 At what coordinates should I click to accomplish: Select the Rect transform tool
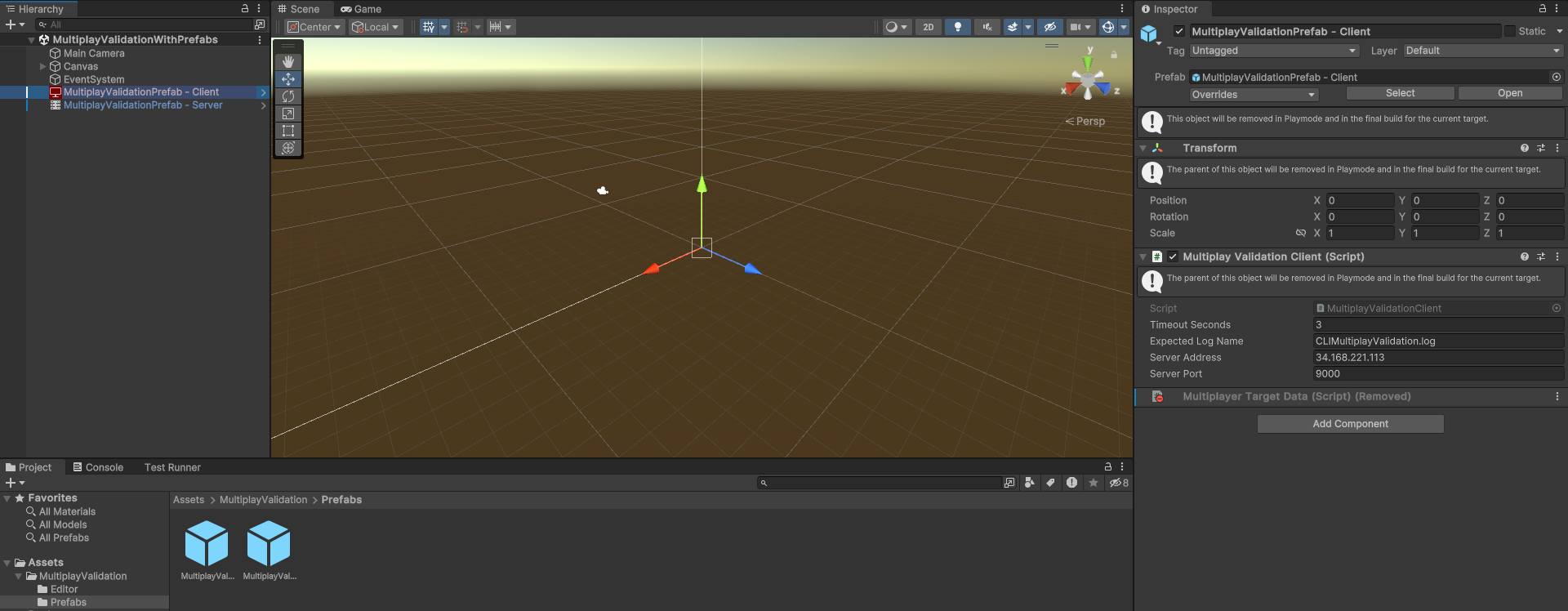pos(288,131)
